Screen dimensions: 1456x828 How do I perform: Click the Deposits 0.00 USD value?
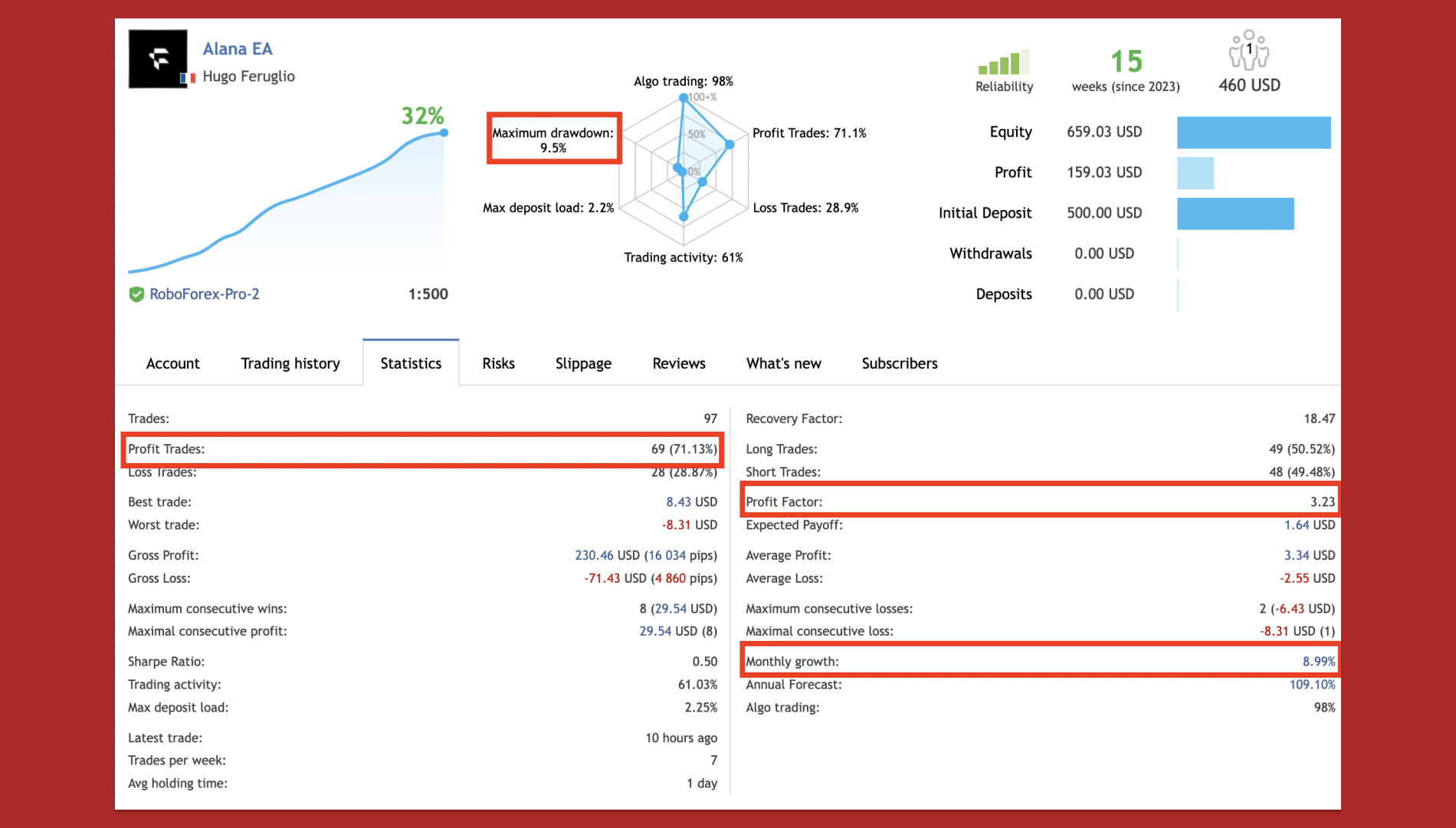pyautogui.click(x=1104, y=294)
